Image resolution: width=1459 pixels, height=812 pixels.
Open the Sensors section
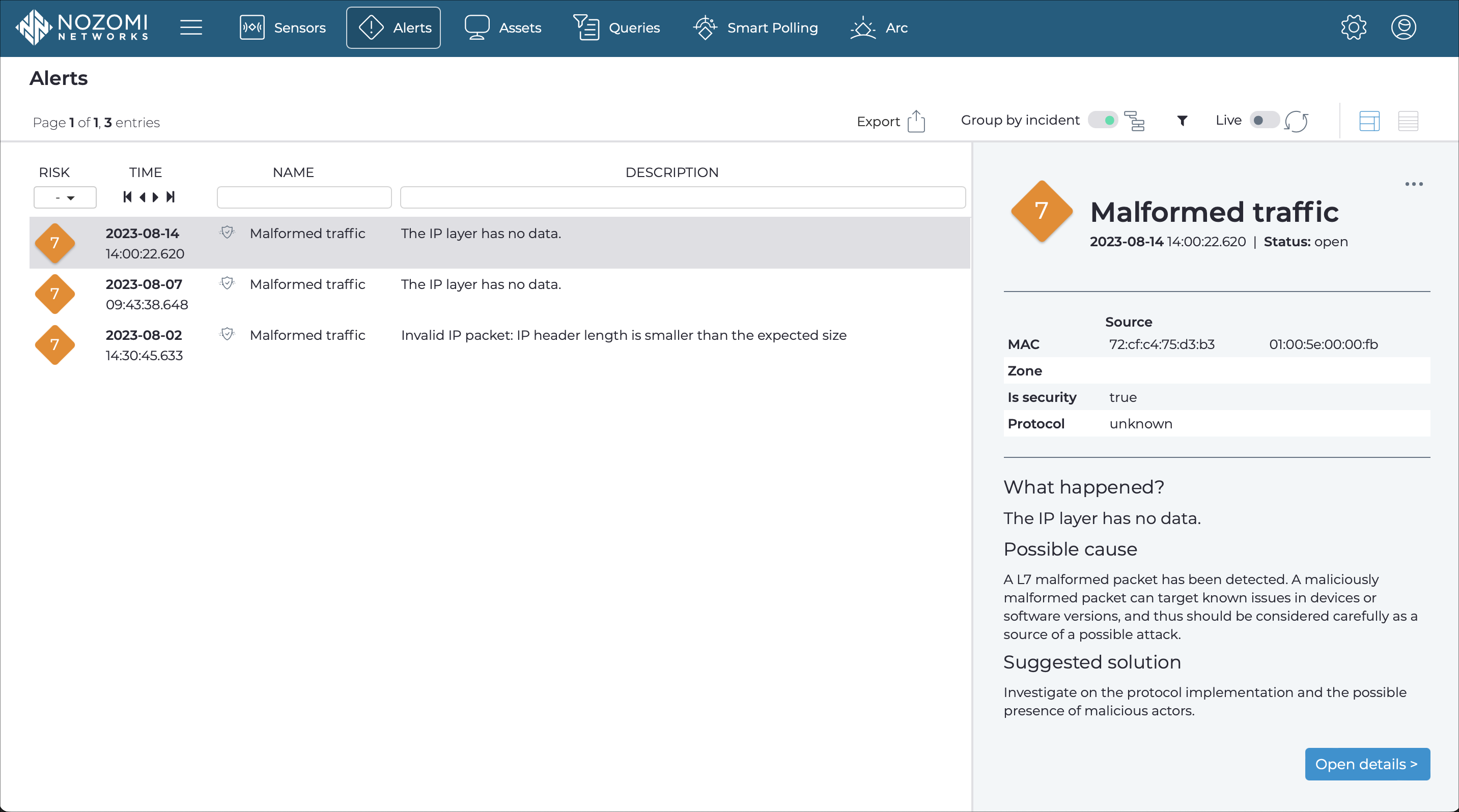[x=282, y=27]
